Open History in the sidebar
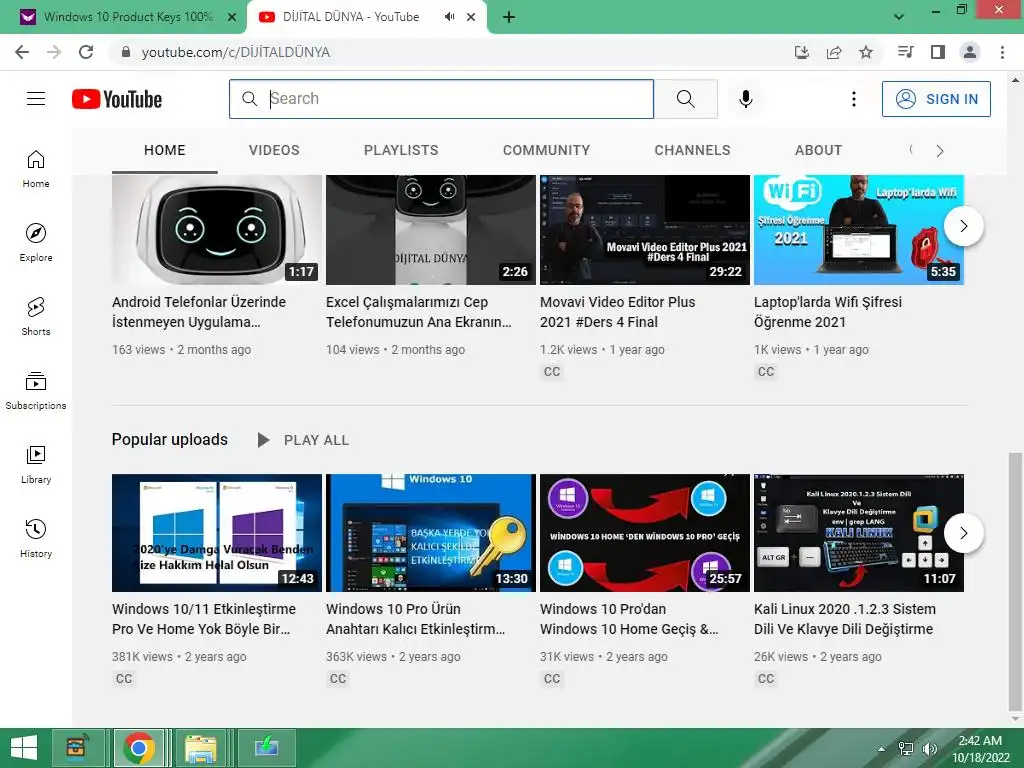 point(36,539)
